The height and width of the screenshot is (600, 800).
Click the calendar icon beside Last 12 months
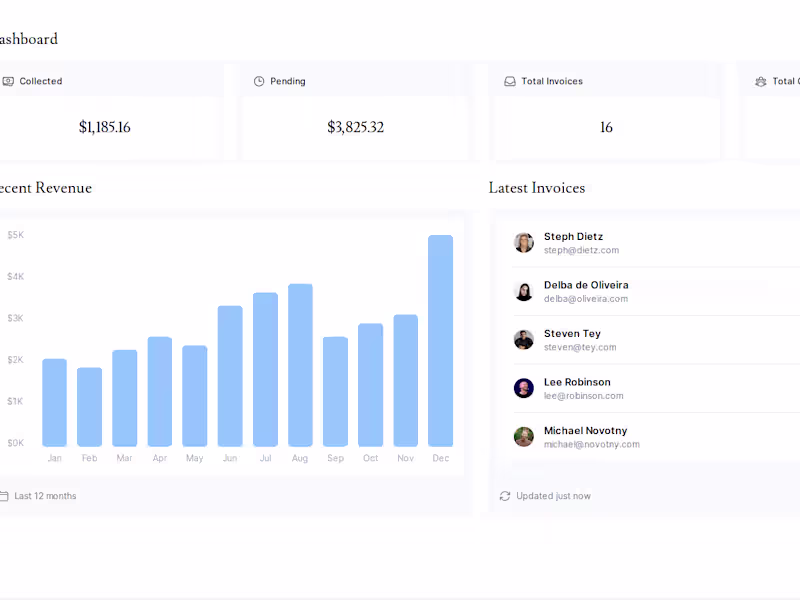point(4,496)
